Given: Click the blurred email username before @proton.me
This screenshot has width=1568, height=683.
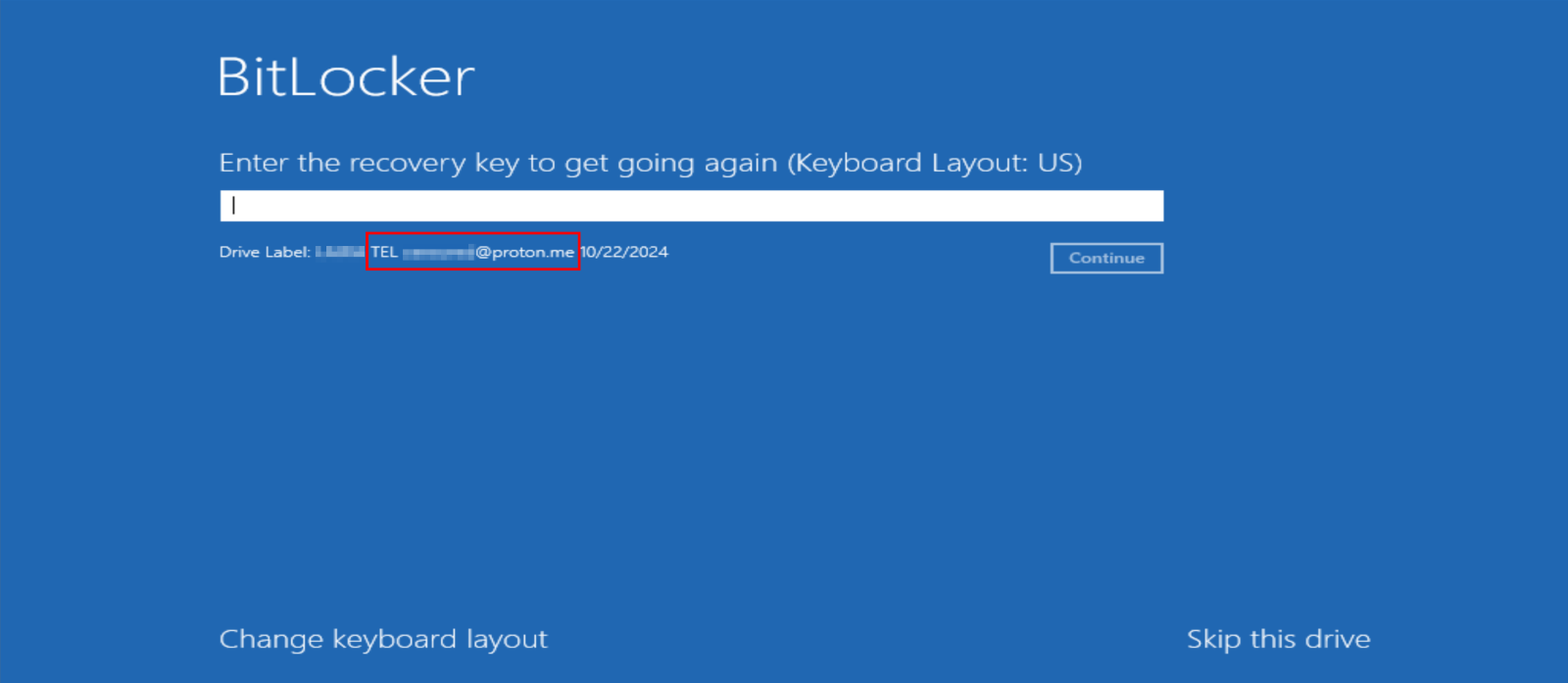Looking at the screenshot, I should pos(438,252).
